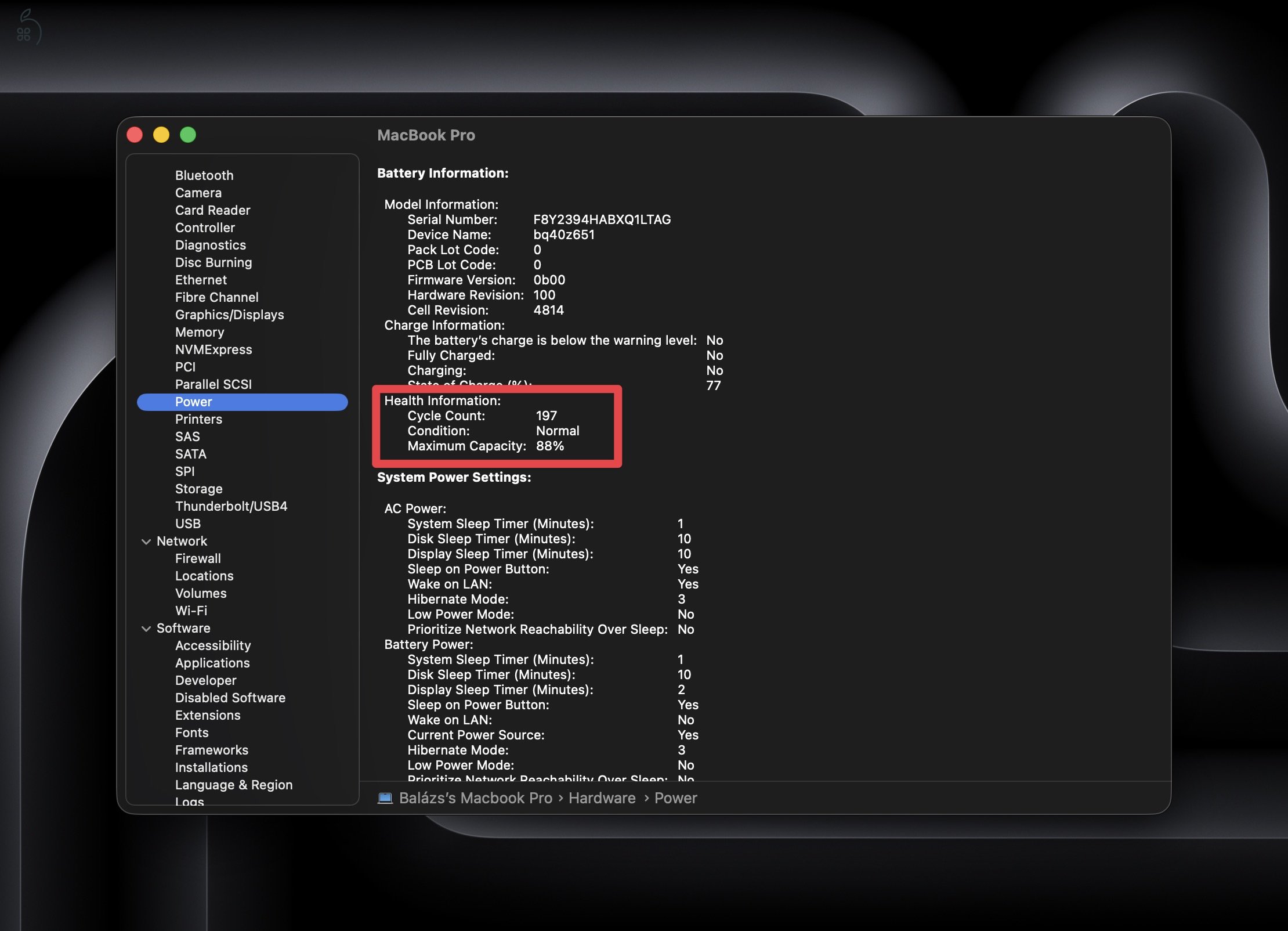Select Wi-Fi under Network

tap(191, 611)
